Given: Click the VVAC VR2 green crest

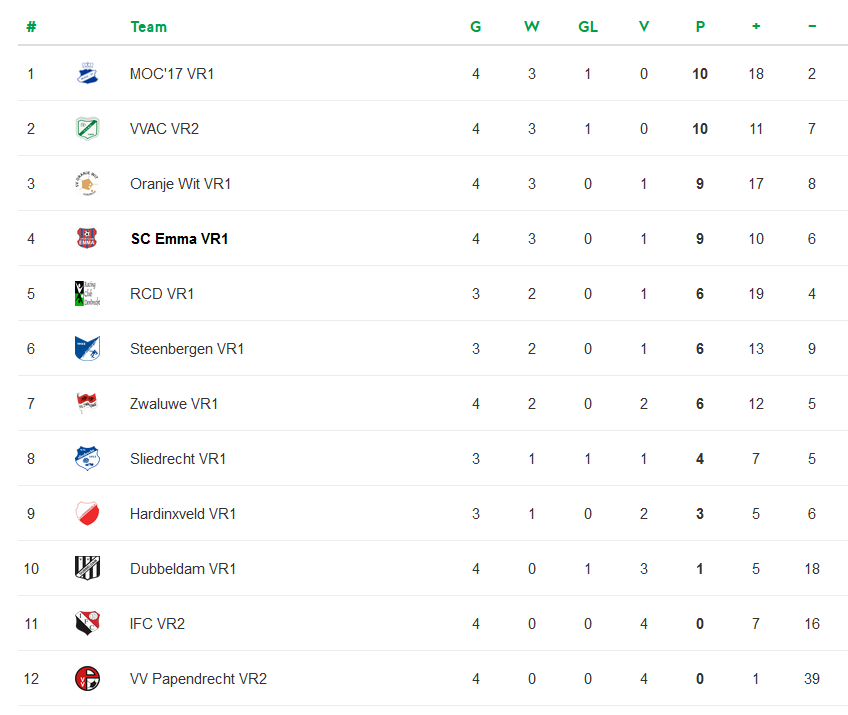Looking at the screenshot, I should click(87, 129).
